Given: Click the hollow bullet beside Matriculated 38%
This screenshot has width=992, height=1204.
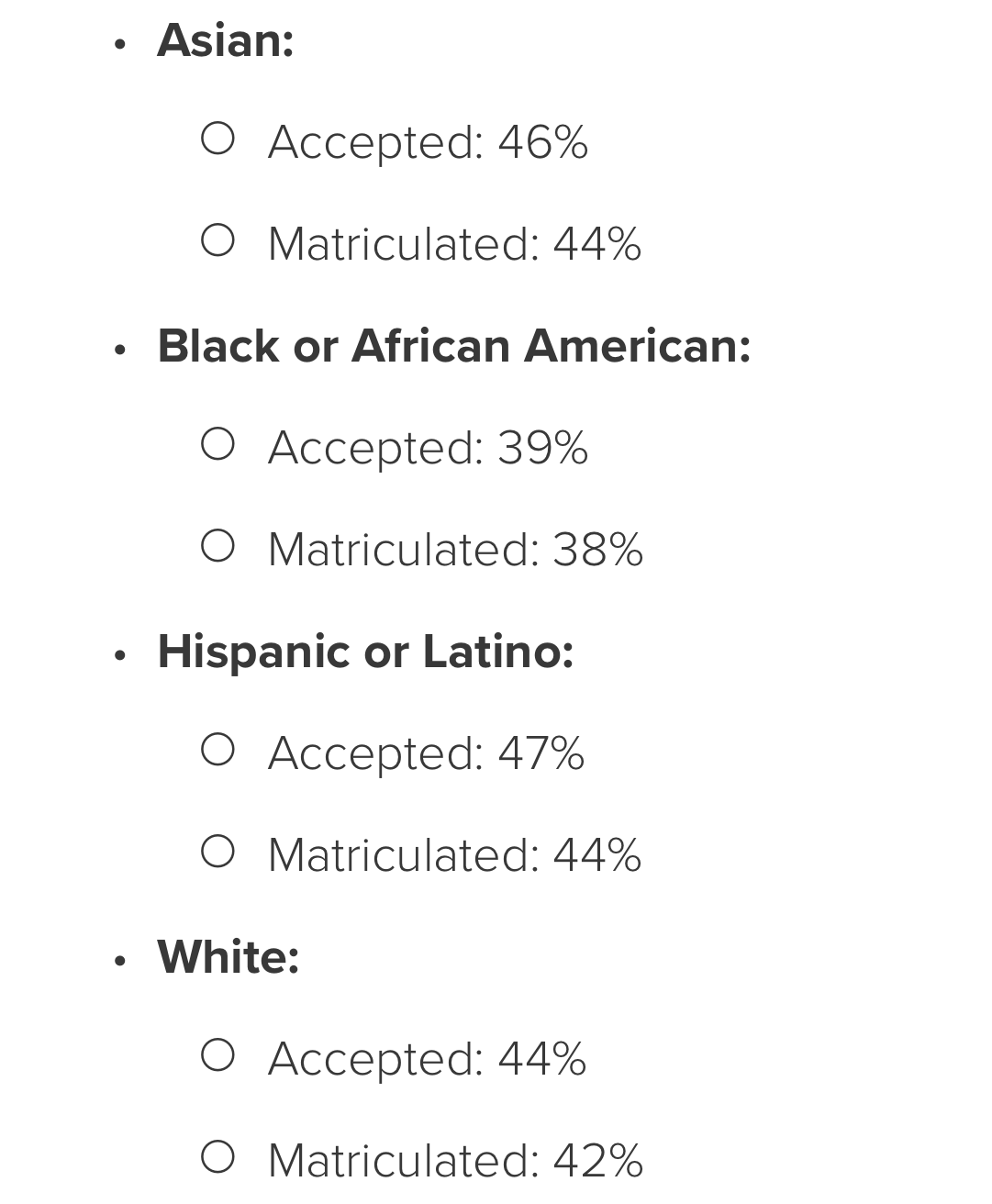Looking at the screenshot, I should [x=217, y=546].
